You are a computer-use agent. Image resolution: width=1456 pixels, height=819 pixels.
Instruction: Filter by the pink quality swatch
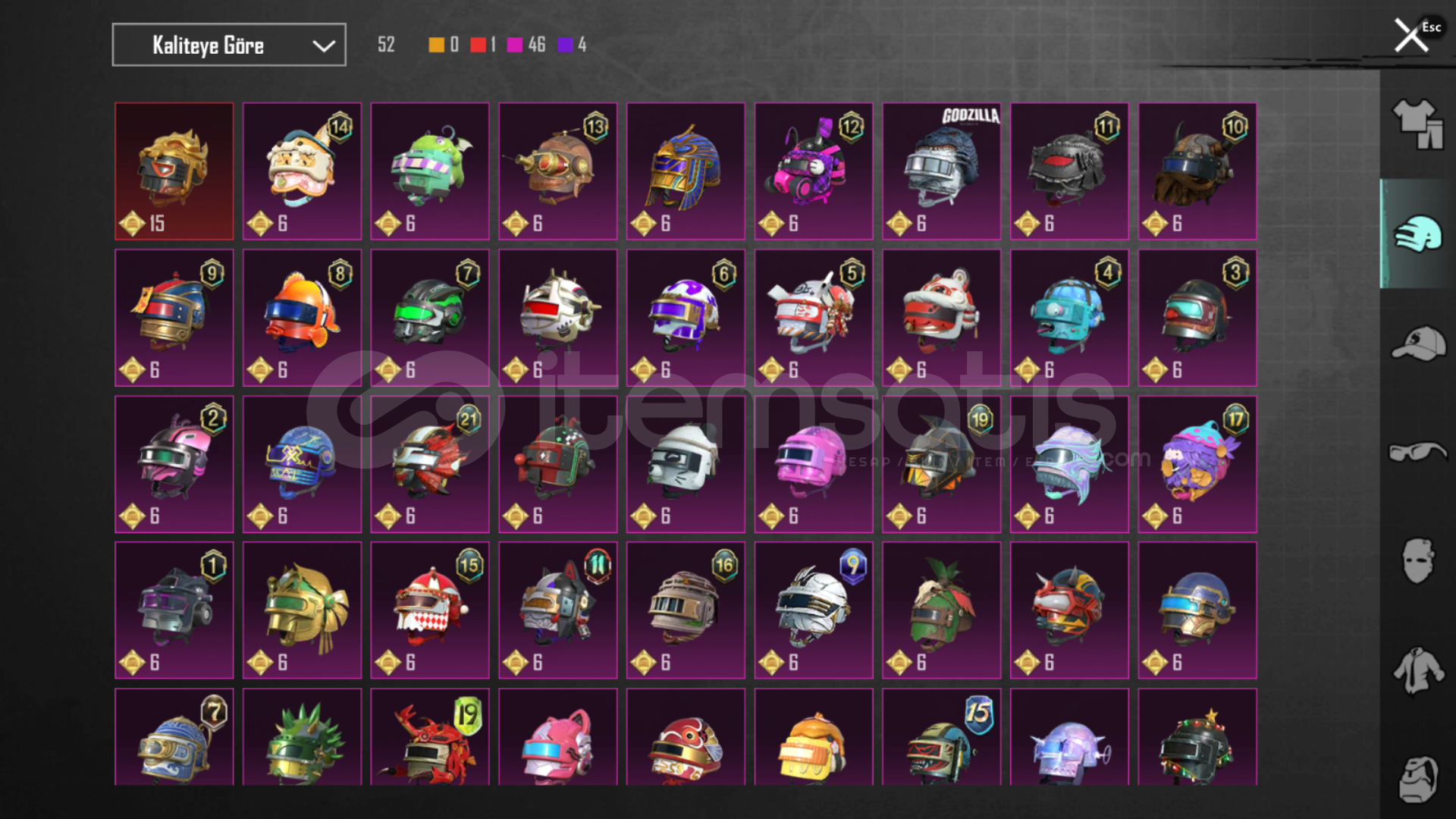pyautogui.click(x=515, y=45)
